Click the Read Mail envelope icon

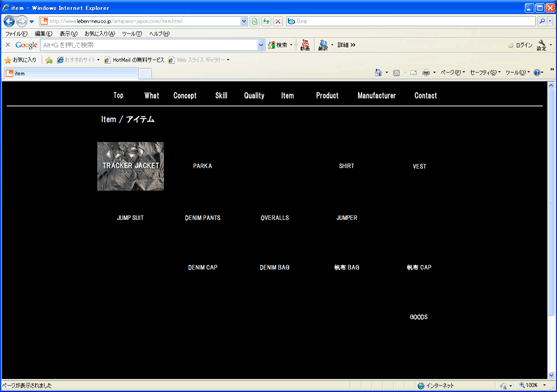tap(413, 73)
